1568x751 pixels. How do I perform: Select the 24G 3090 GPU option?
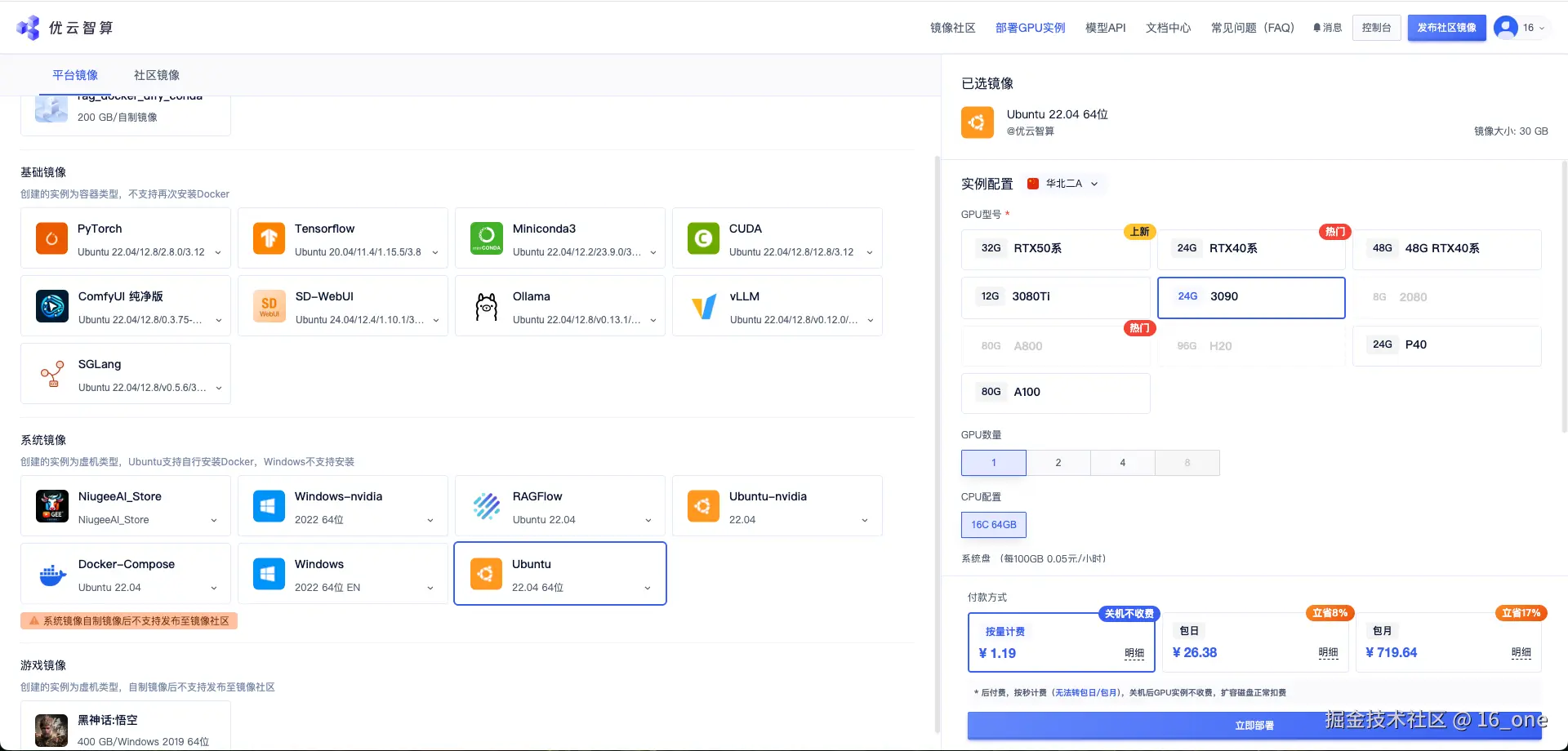(x=1251, y=297)
